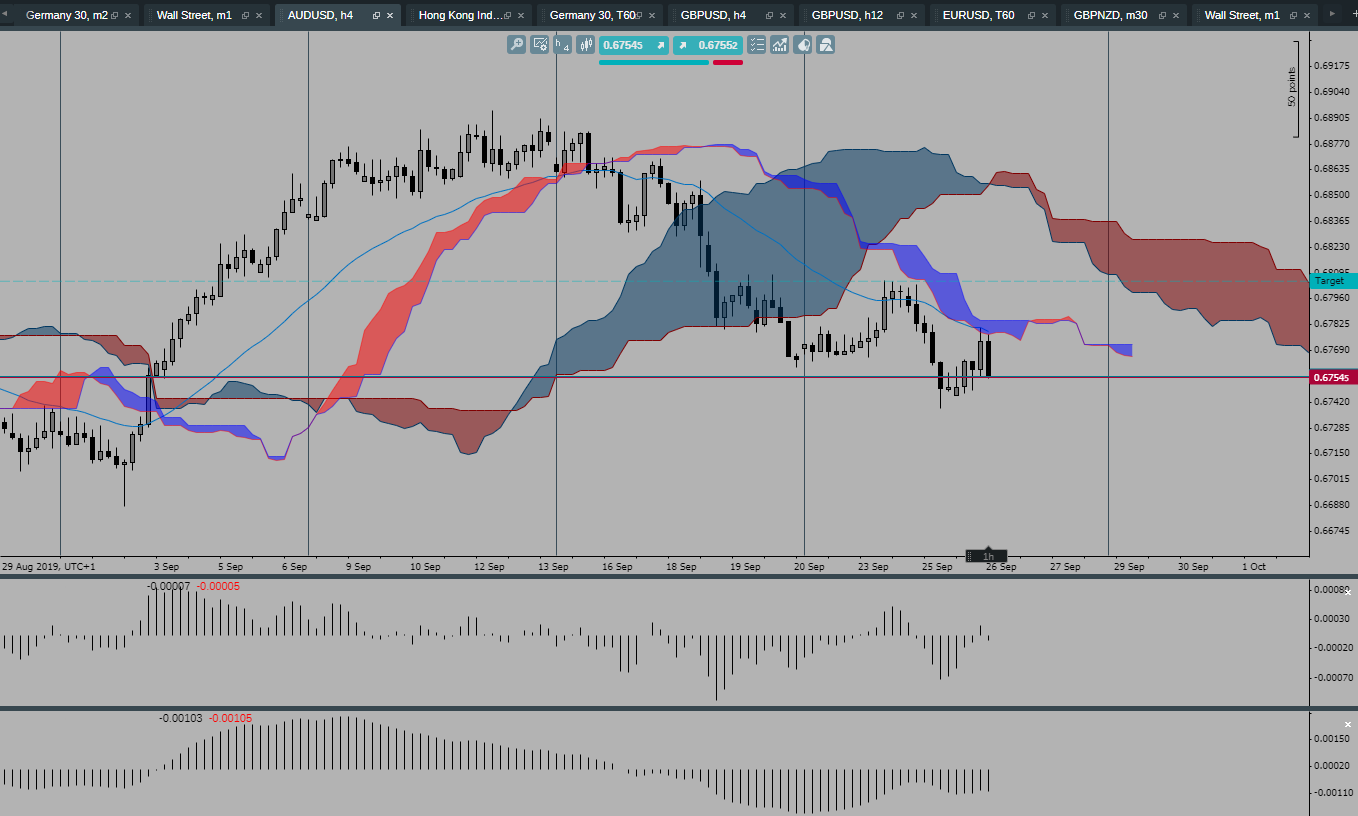Detach the GBPUSD, h4 chart
Image resolution: width=1358 pixels, height=816 pixels.
(x=770, y=16)
